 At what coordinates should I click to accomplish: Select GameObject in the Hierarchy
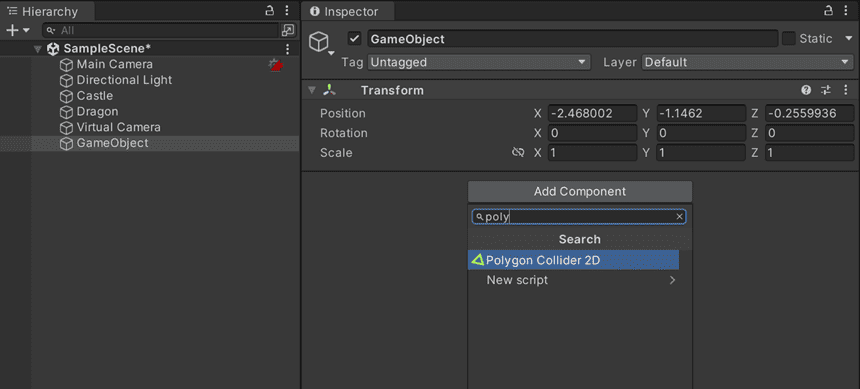click(112, 143)
